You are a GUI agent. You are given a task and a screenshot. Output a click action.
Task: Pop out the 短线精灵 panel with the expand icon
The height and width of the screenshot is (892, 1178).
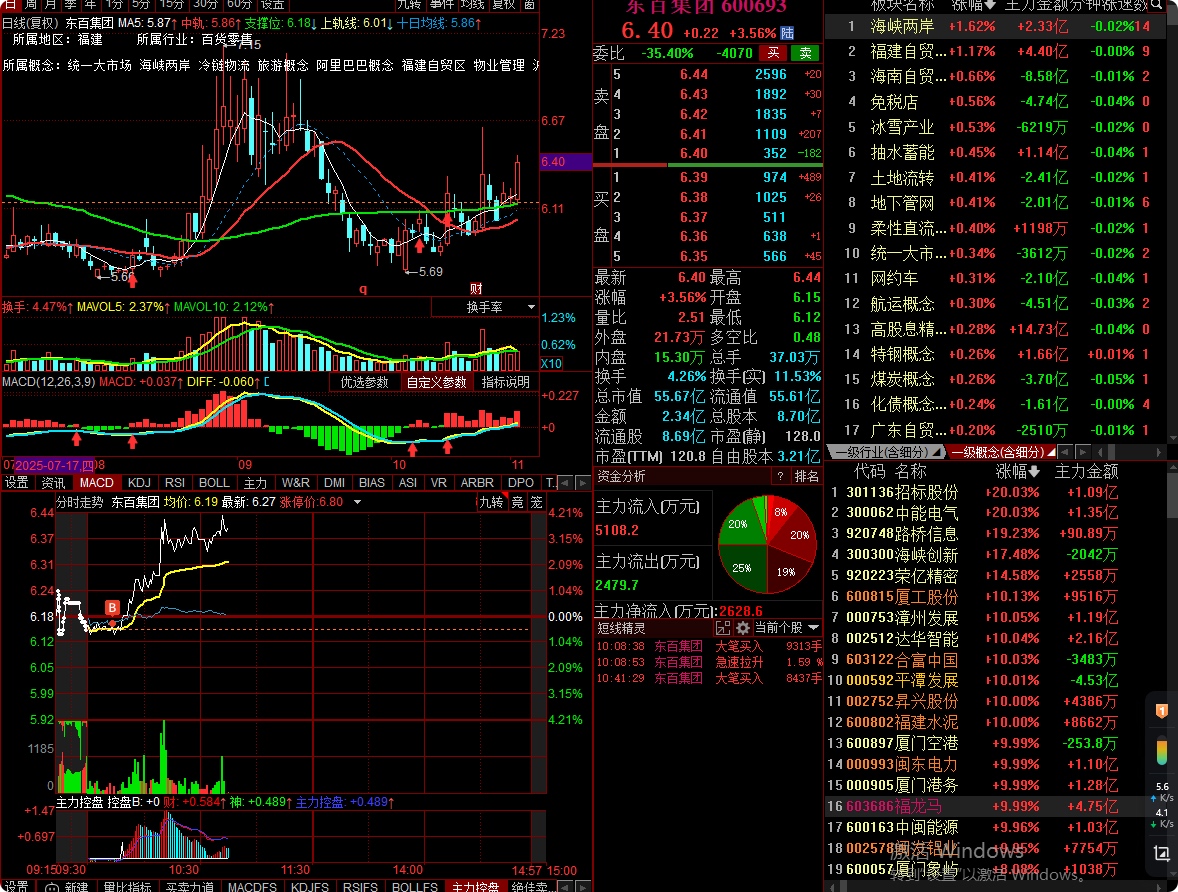pyautogui.click(x=723, y=627)
